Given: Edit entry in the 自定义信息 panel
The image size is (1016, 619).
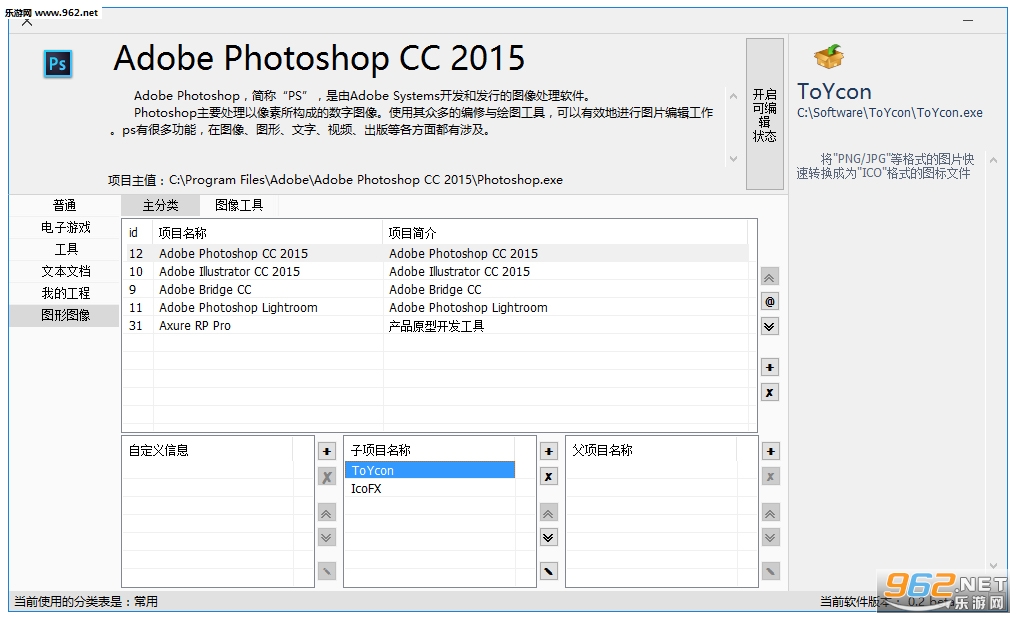Looking at the screenshot, I should coord(327,571).
